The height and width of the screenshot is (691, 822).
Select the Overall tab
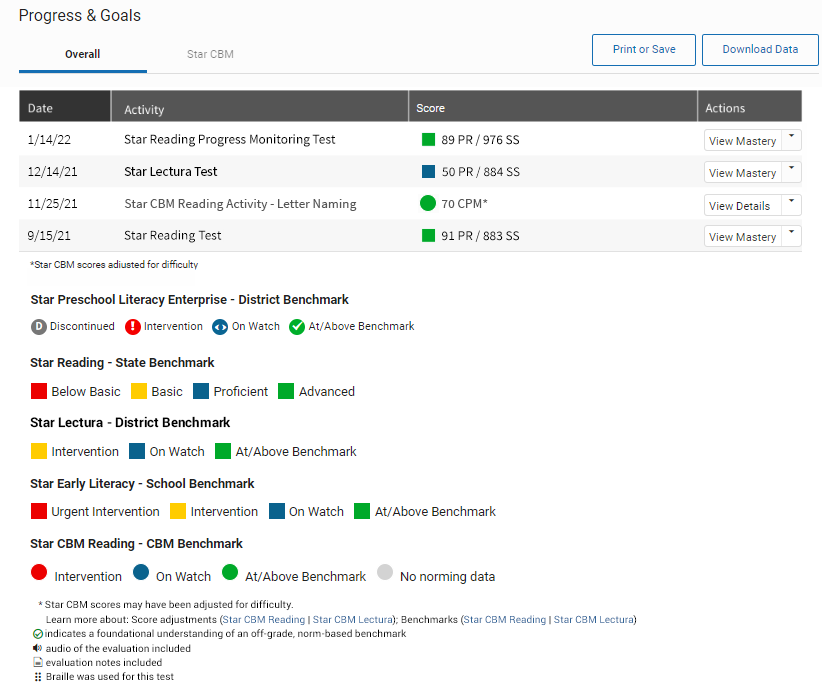83,54
